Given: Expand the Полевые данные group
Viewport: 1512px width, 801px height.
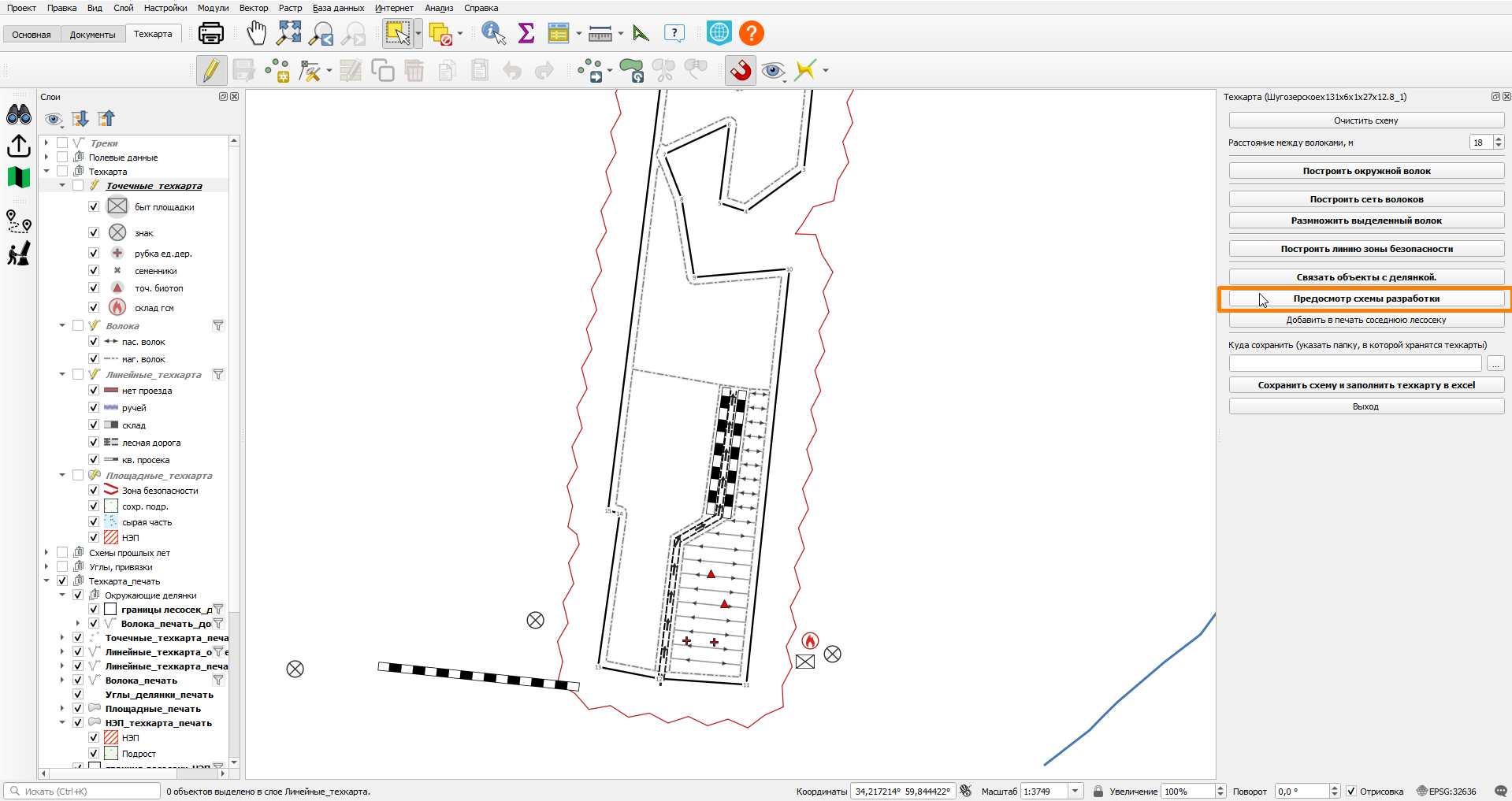Looking at the screenshot, I should coord(46,157).
